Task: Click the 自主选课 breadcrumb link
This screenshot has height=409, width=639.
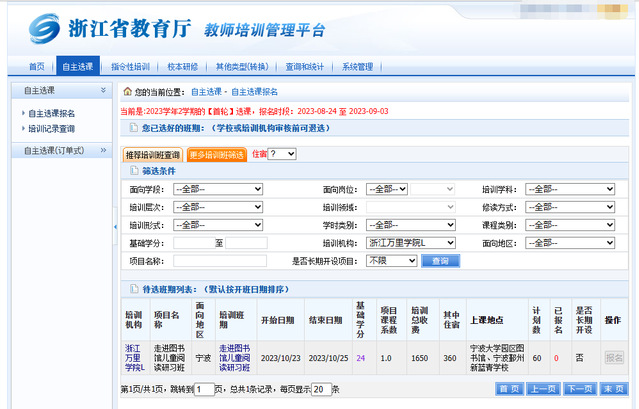Action: point(206,92)
